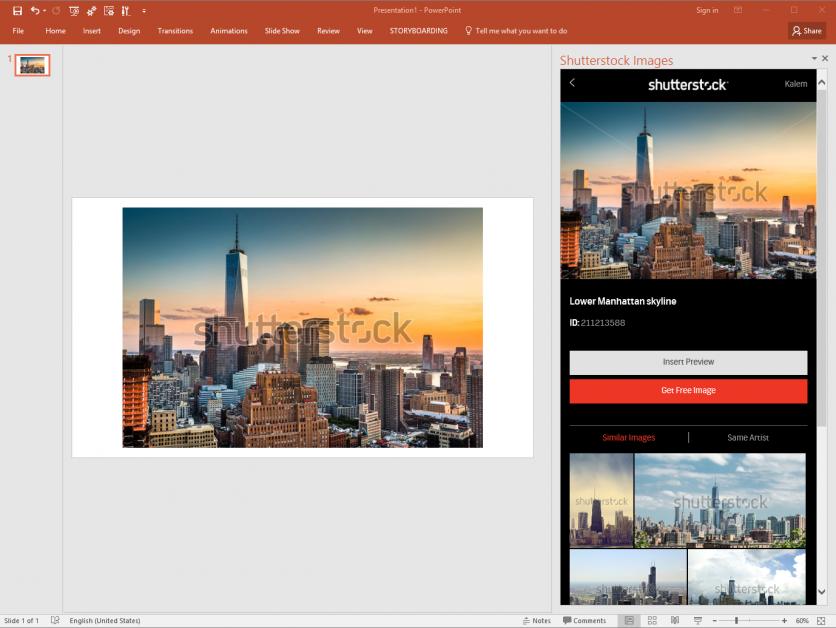Open the Ribbon Display Options icon
This screenshot has width=836, height=628.
(x=738, y=10)
